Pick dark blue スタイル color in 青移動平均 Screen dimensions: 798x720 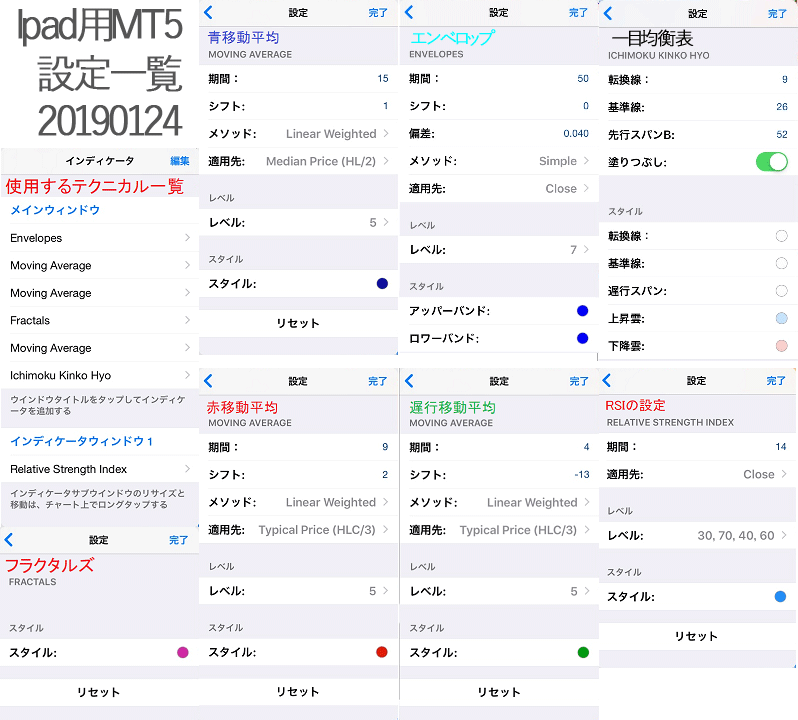tap(382, 283)
